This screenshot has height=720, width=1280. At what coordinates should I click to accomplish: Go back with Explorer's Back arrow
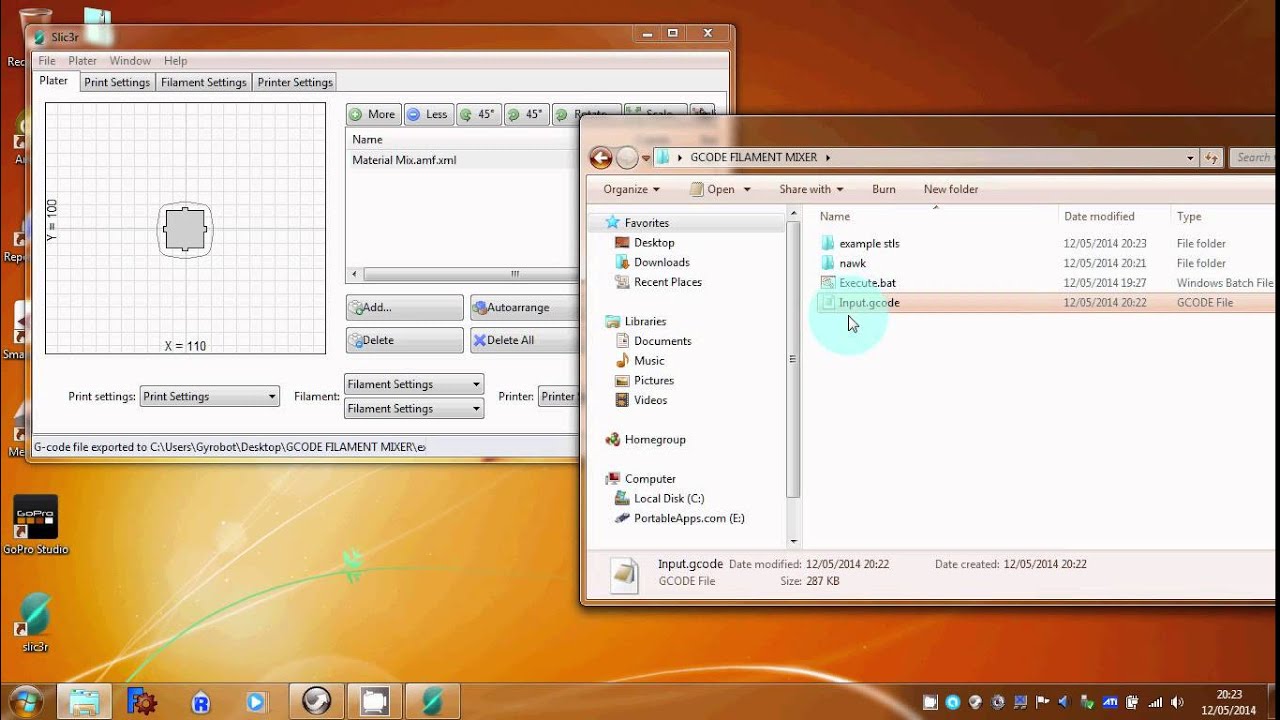pos(601,158)
